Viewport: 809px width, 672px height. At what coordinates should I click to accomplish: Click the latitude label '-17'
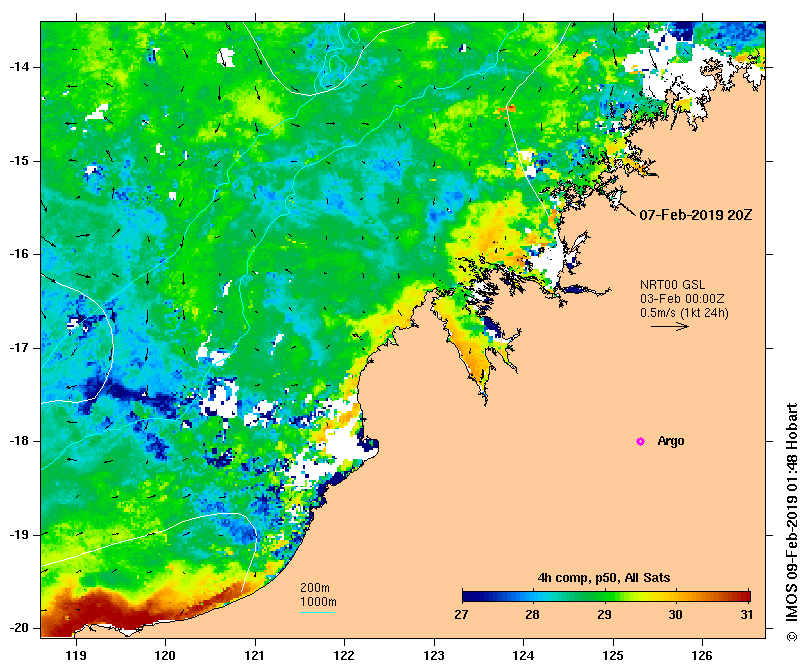point(19,348)
